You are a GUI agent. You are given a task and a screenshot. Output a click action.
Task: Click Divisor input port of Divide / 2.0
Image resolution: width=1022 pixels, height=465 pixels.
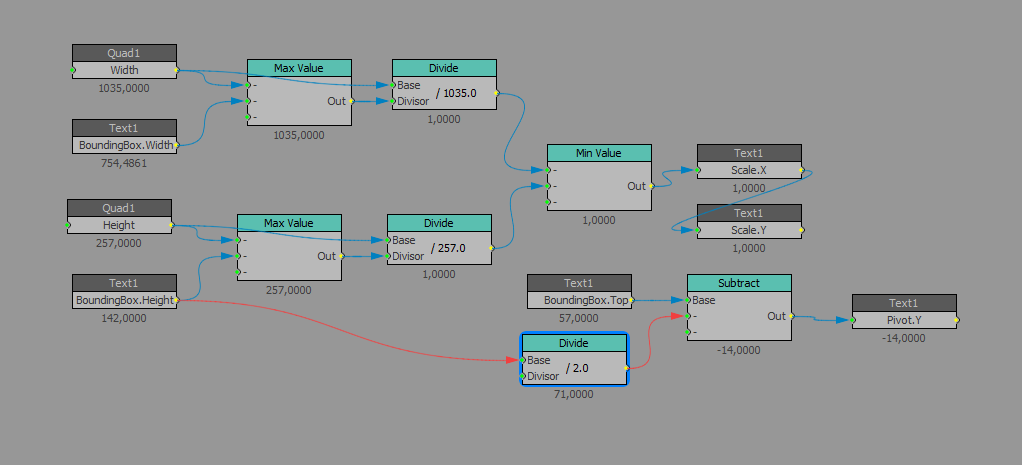(523, 376)
